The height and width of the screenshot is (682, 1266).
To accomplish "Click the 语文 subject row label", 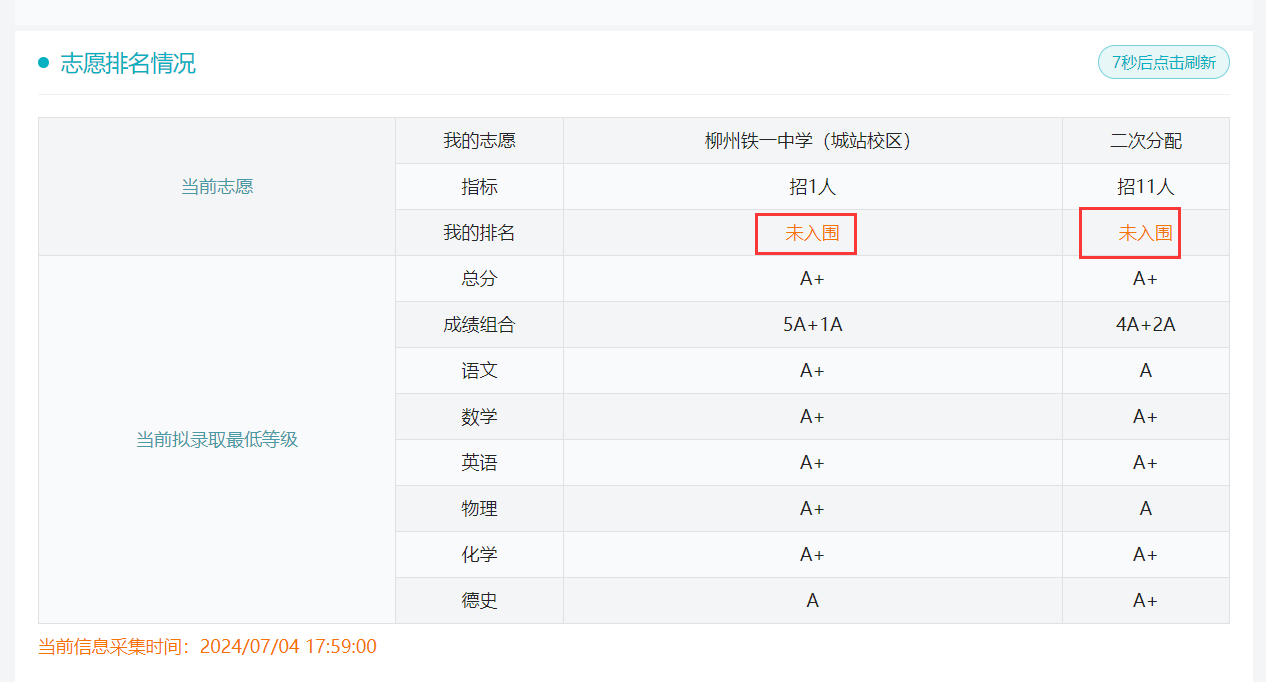I will [479, 371].
